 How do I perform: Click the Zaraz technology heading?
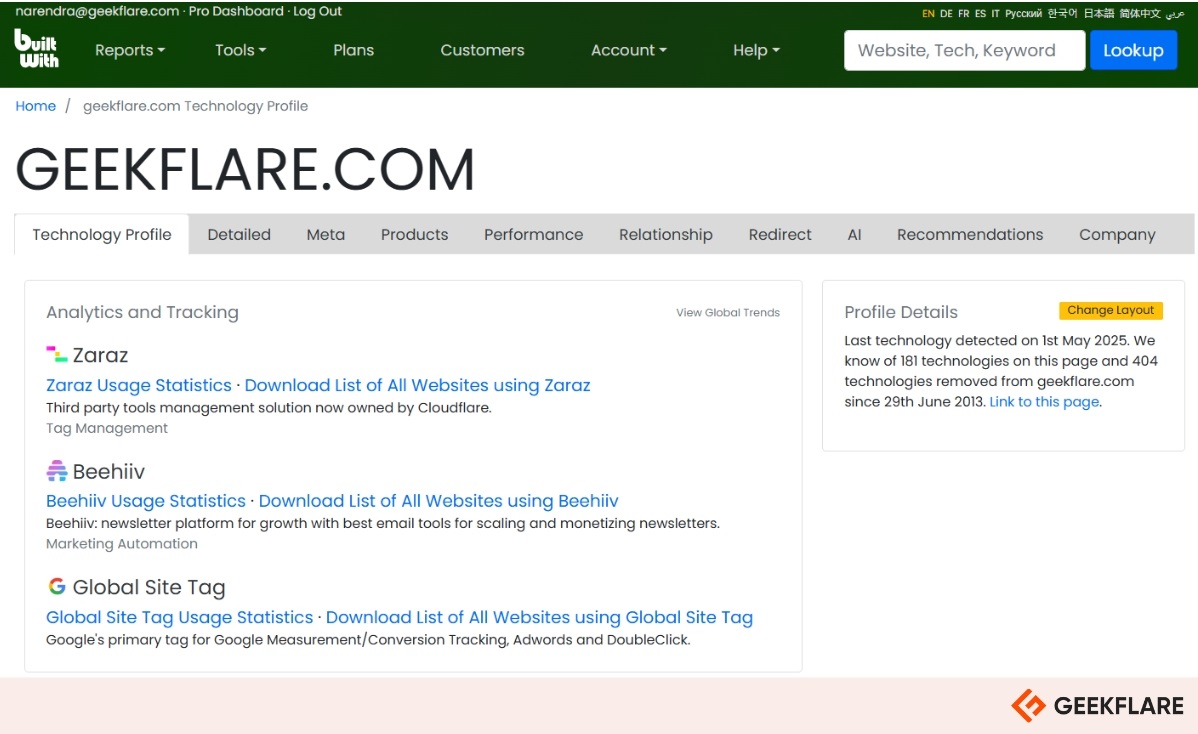pos(100,355)
